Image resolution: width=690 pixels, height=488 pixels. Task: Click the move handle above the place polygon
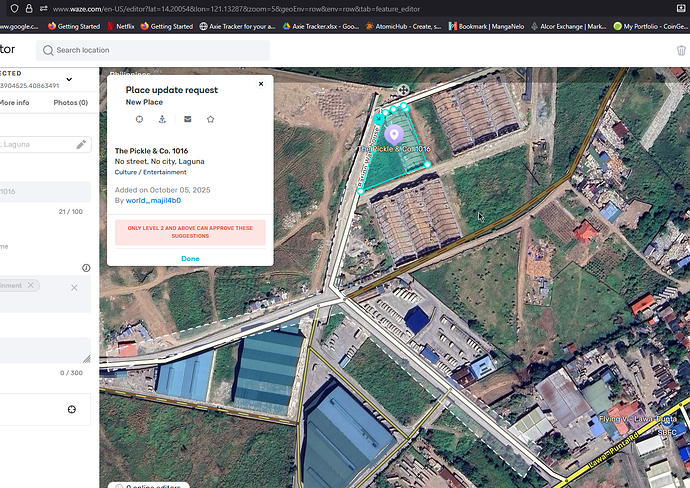[x=403, y=90]
